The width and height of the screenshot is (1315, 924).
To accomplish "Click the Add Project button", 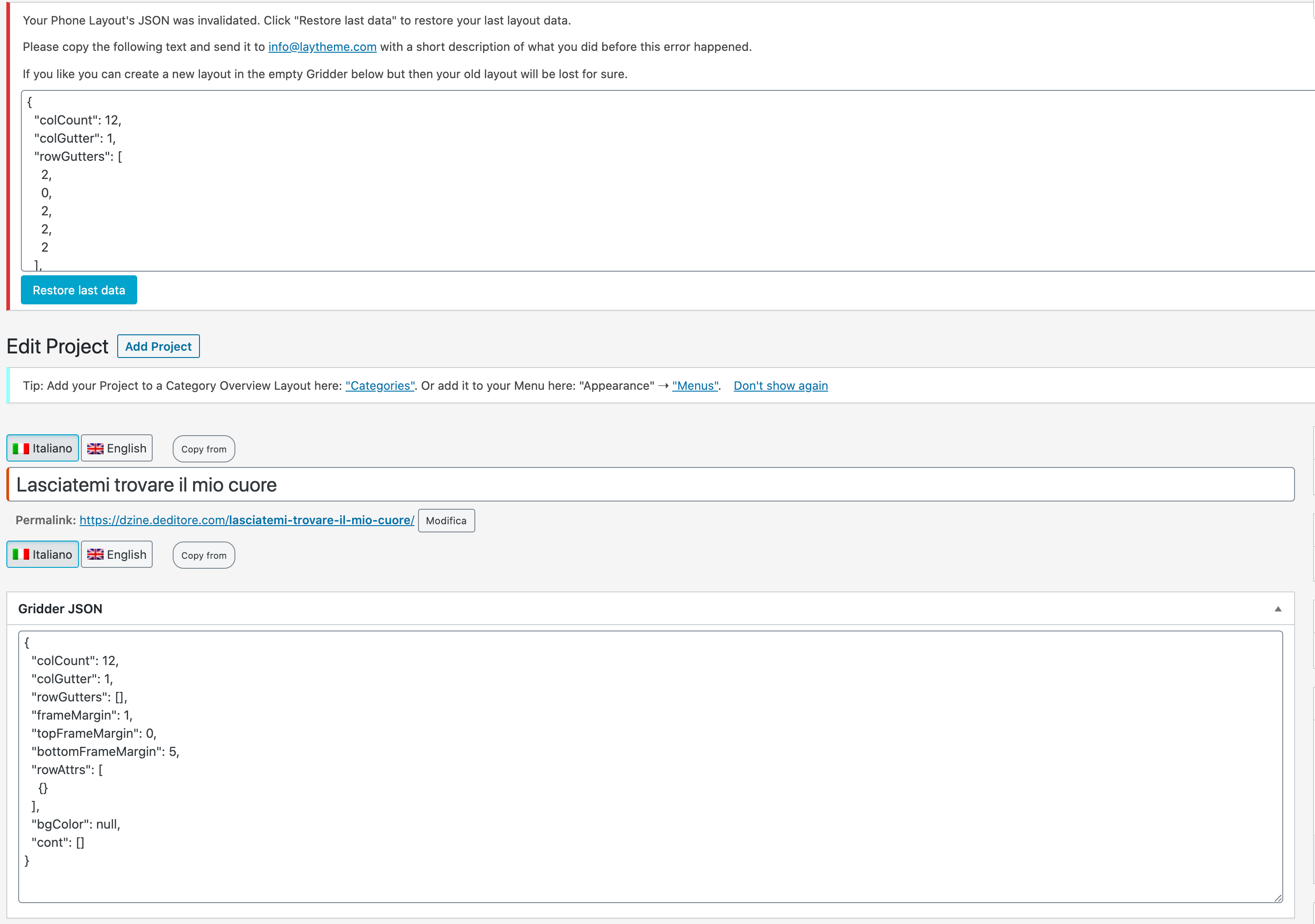I will pyautogui.click(x=158, y=346).
